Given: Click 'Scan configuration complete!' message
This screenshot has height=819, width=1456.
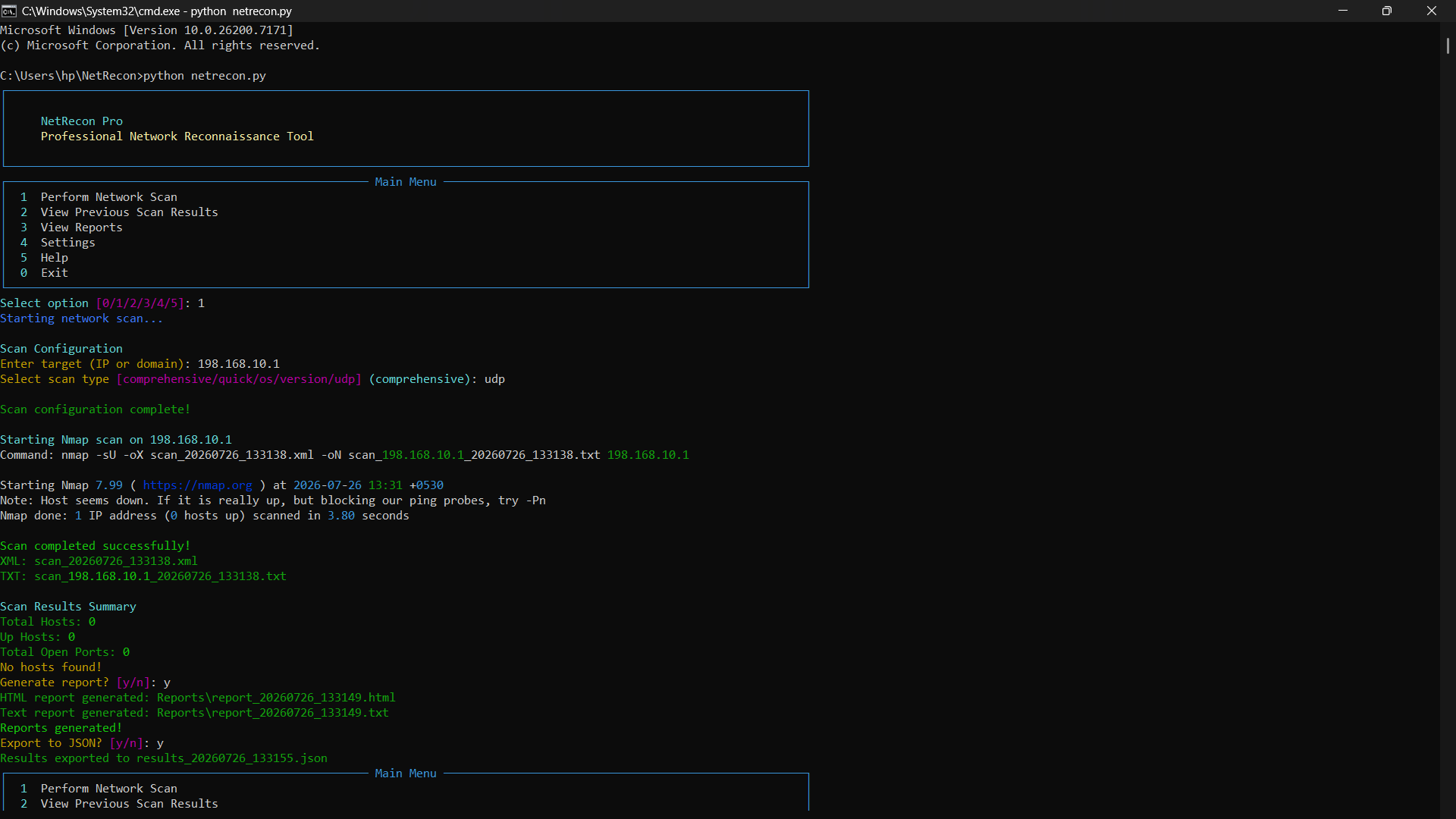Looking at the screenshot, I should coord(95,409).
